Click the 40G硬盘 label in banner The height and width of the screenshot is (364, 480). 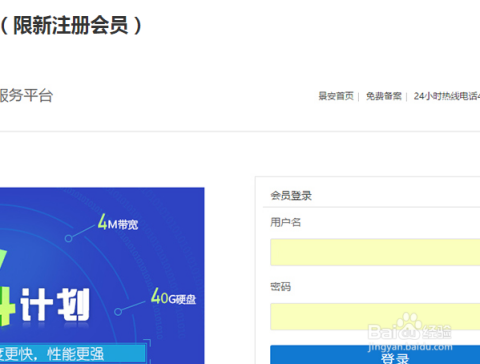pos(173,297)
